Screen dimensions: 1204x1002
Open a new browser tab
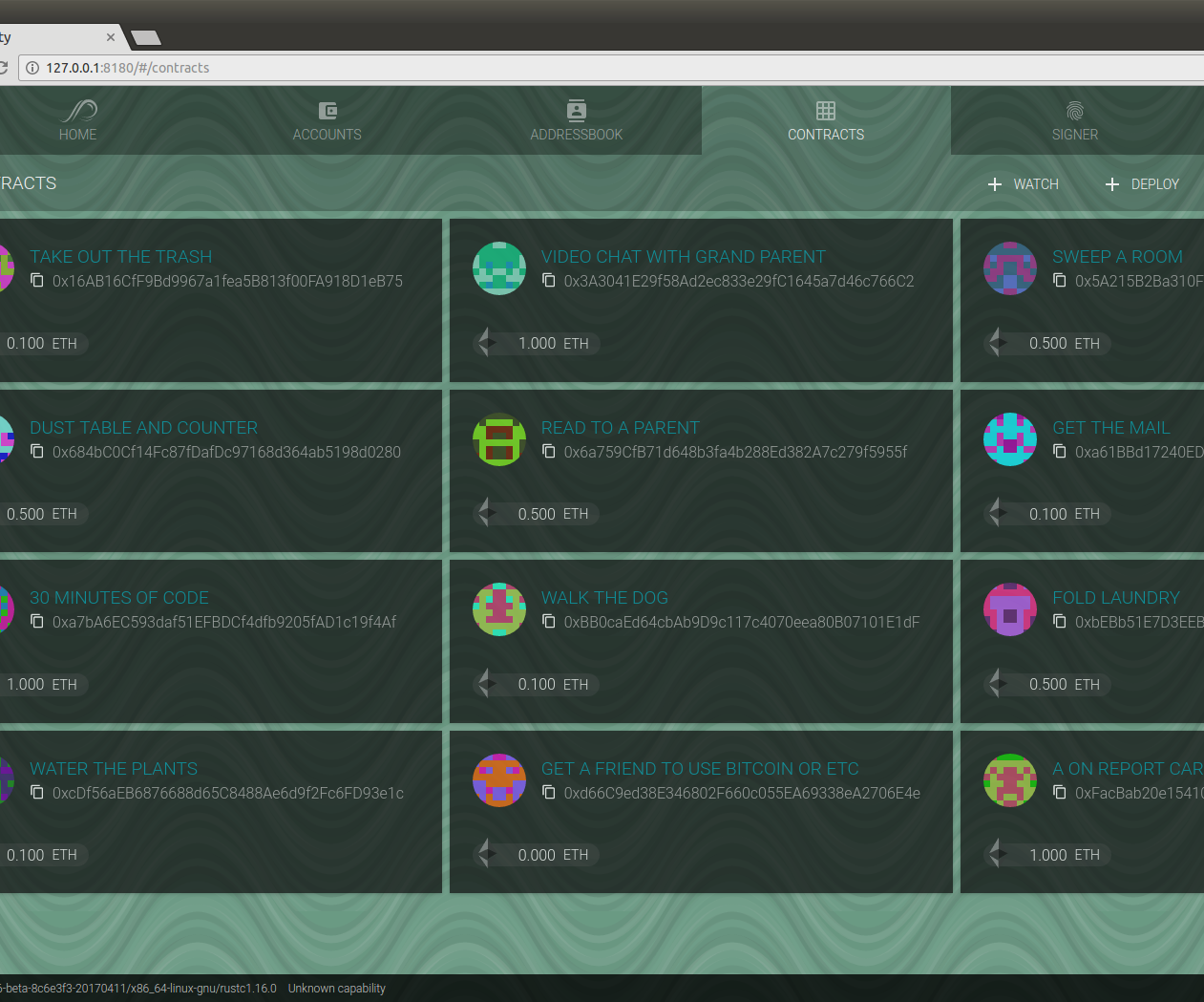pos(146,38)
